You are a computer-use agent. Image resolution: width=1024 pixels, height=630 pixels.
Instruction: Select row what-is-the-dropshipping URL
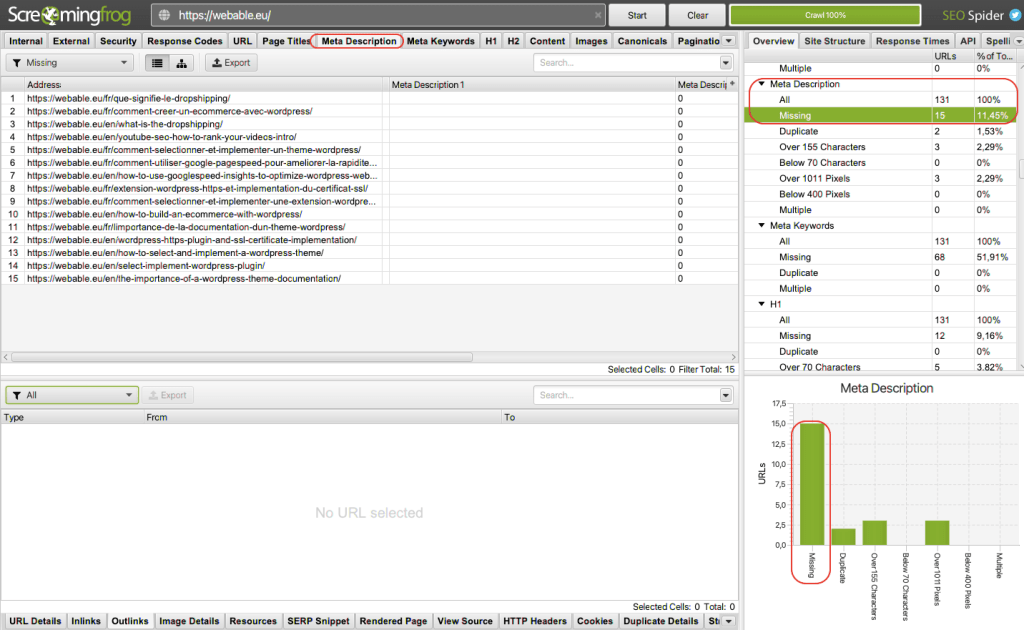370,124
